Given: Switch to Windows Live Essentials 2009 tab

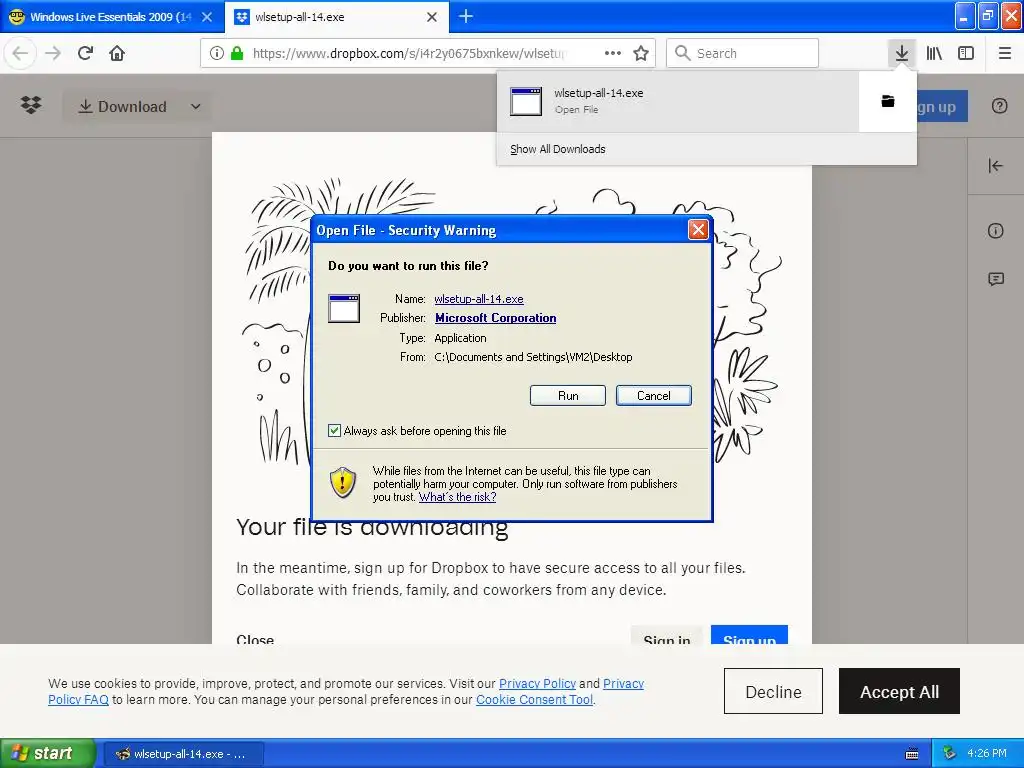Looking at the screenshot, I should click(x=112, y=17).
